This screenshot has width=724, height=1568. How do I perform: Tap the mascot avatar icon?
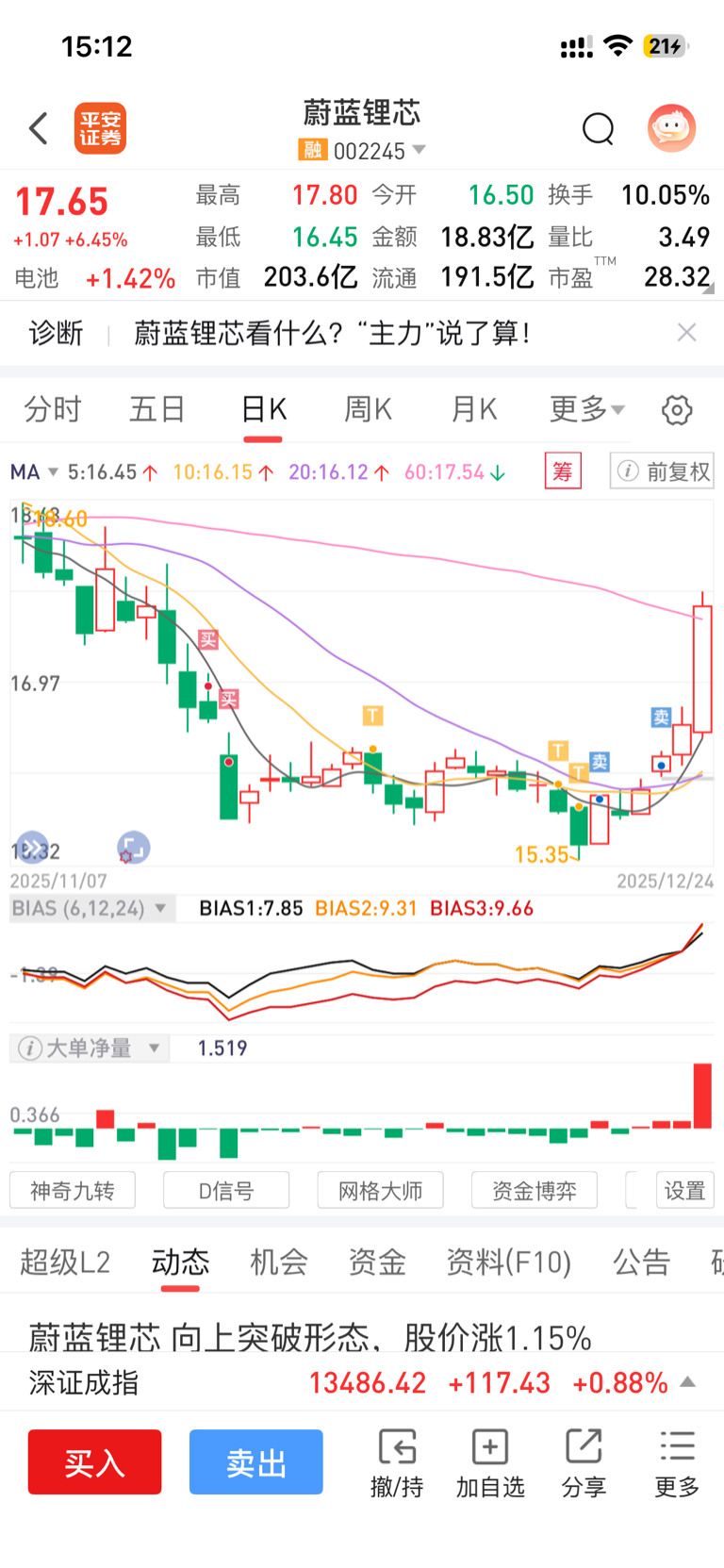click(x=671, y=128)
